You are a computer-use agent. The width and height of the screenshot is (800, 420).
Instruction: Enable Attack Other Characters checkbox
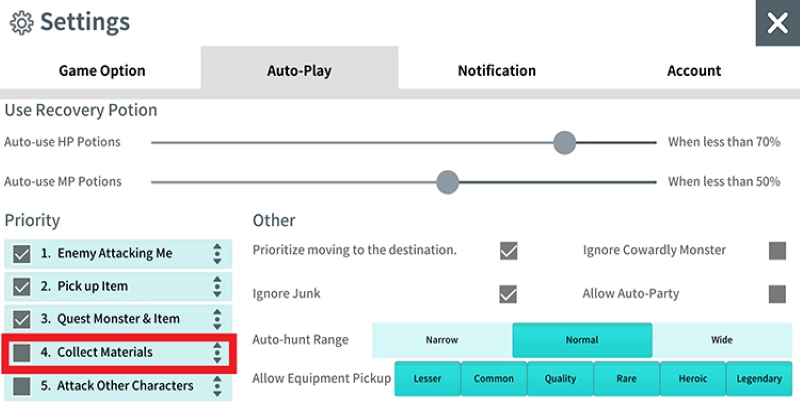(x=22, y=385)
